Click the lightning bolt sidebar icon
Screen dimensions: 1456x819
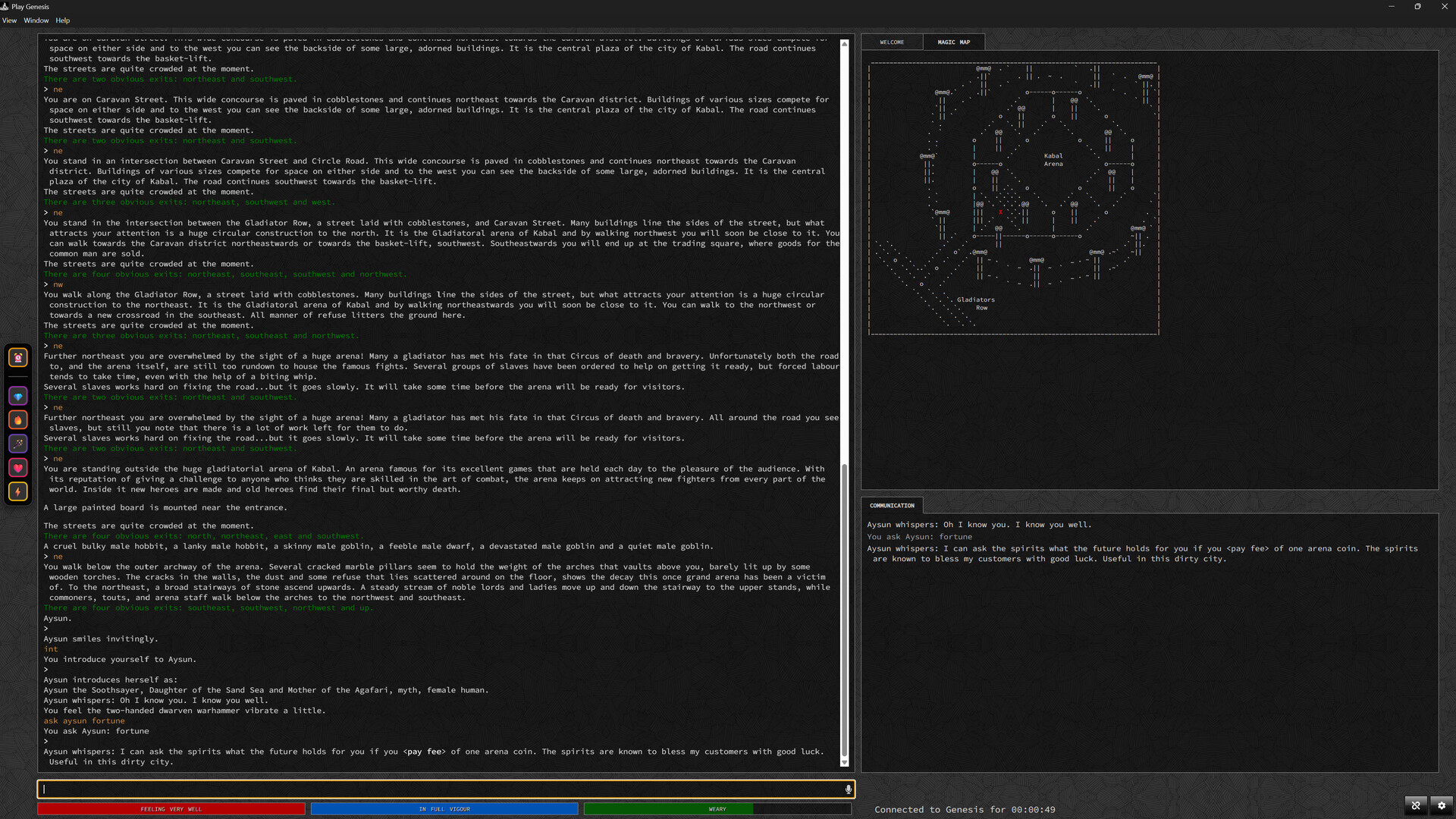18,491
